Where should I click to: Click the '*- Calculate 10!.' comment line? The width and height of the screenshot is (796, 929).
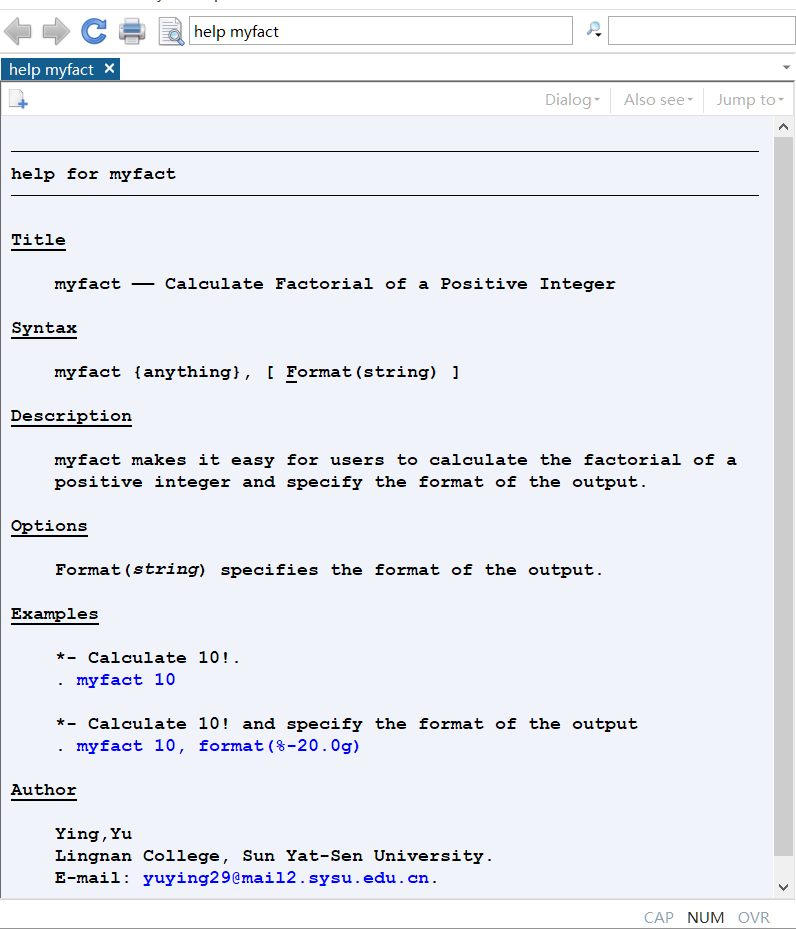tap(147, 658)
